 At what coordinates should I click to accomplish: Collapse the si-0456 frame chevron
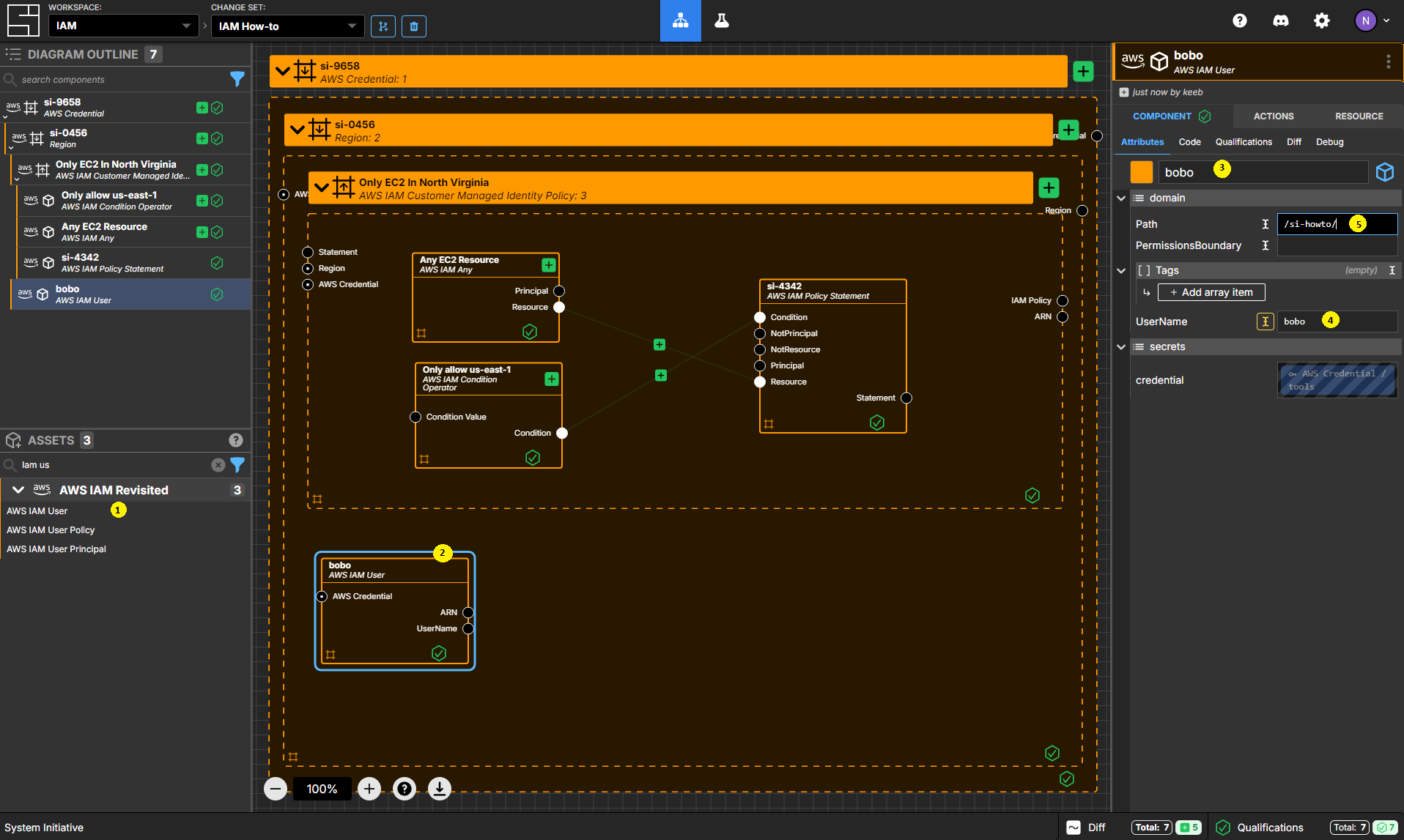tap(298, 130)
